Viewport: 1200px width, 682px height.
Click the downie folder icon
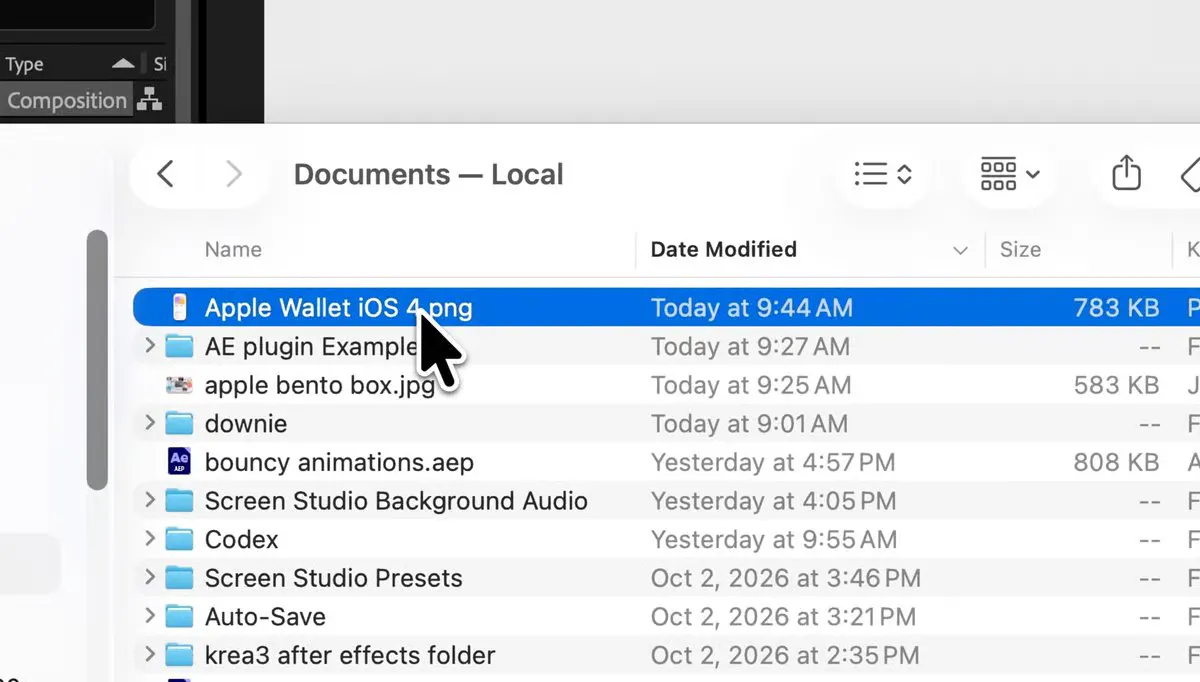[x=179, y=423]
